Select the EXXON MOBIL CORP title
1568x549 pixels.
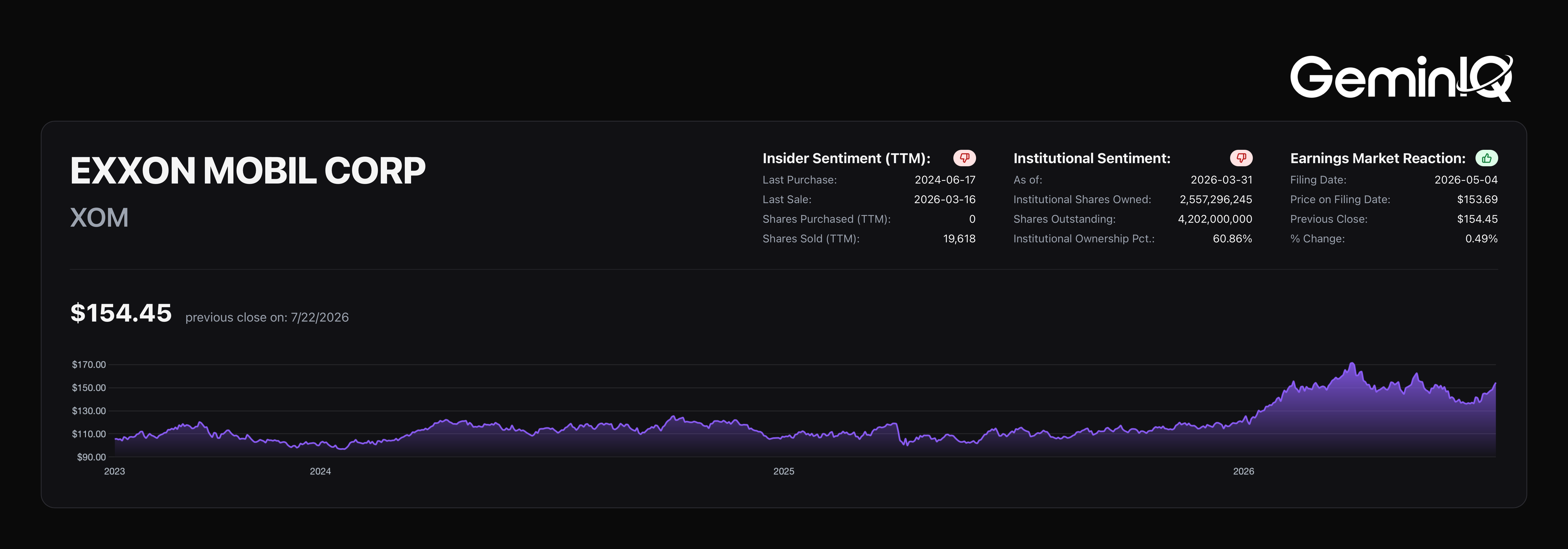point(248,170)
